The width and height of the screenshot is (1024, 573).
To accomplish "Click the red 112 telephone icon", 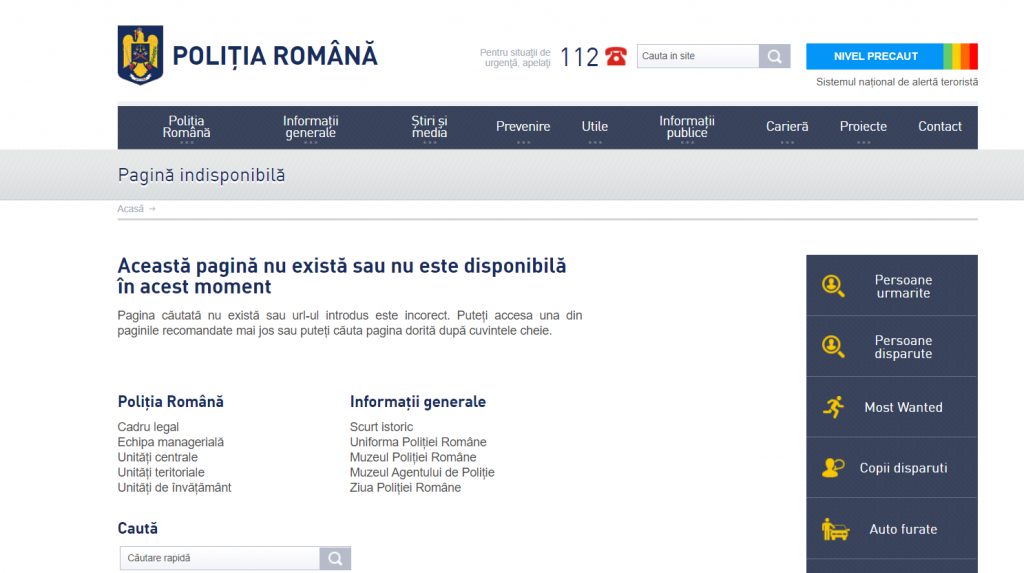I will pyautogui.click(x=615, y=57).
